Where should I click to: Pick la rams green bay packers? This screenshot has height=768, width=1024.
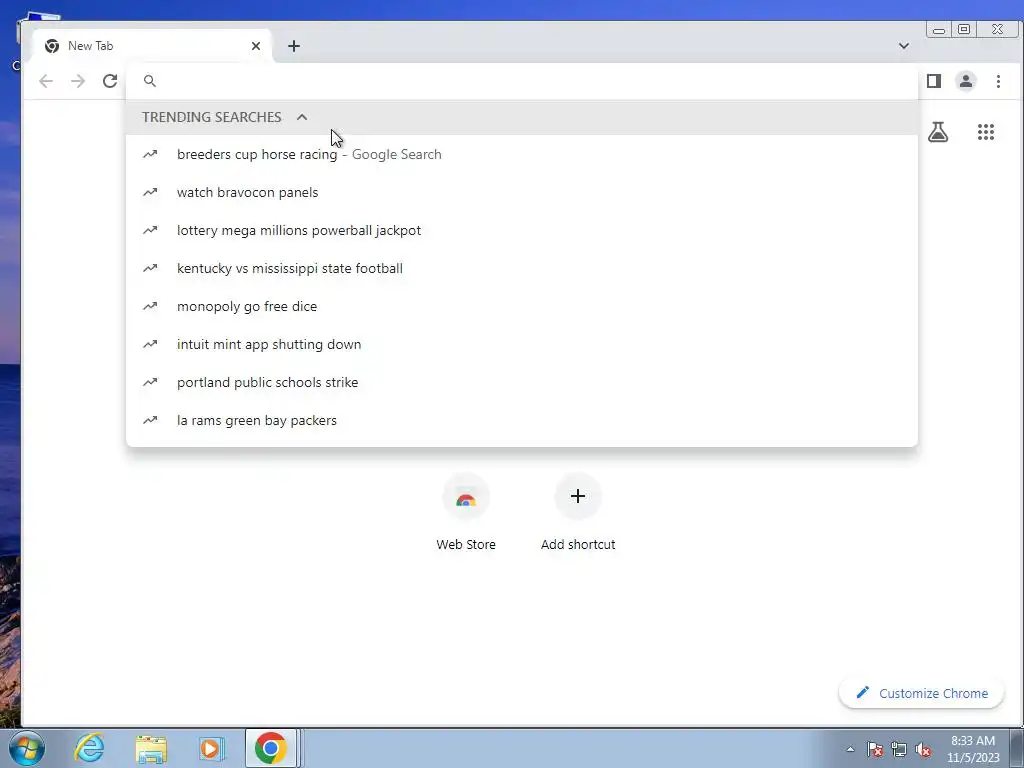[x=522, y=420]
